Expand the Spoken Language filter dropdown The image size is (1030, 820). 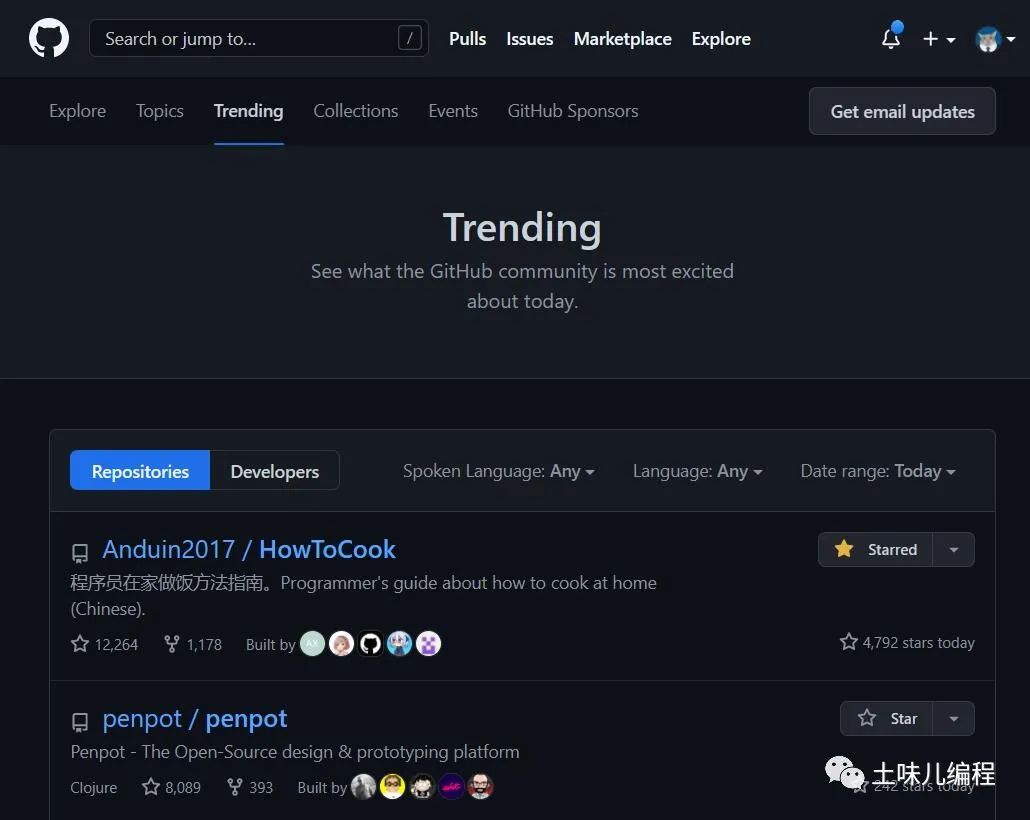(x=499, y=471)
